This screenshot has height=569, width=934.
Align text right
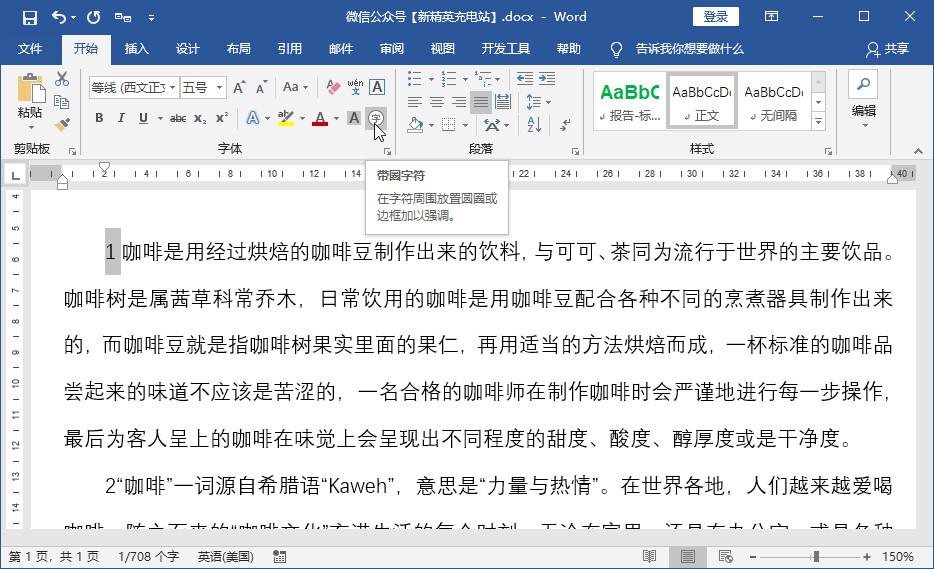[x=459, y=102]
